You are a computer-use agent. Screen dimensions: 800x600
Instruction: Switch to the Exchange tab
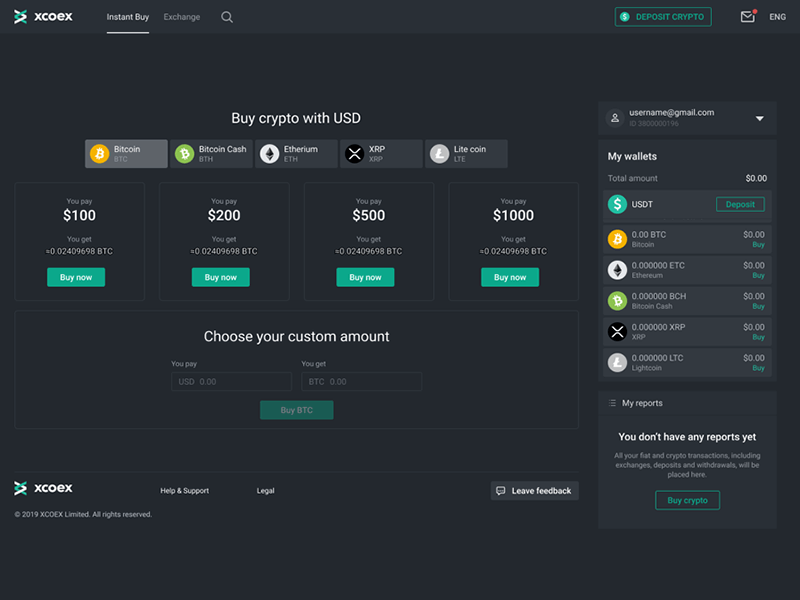tap(181, 17)
